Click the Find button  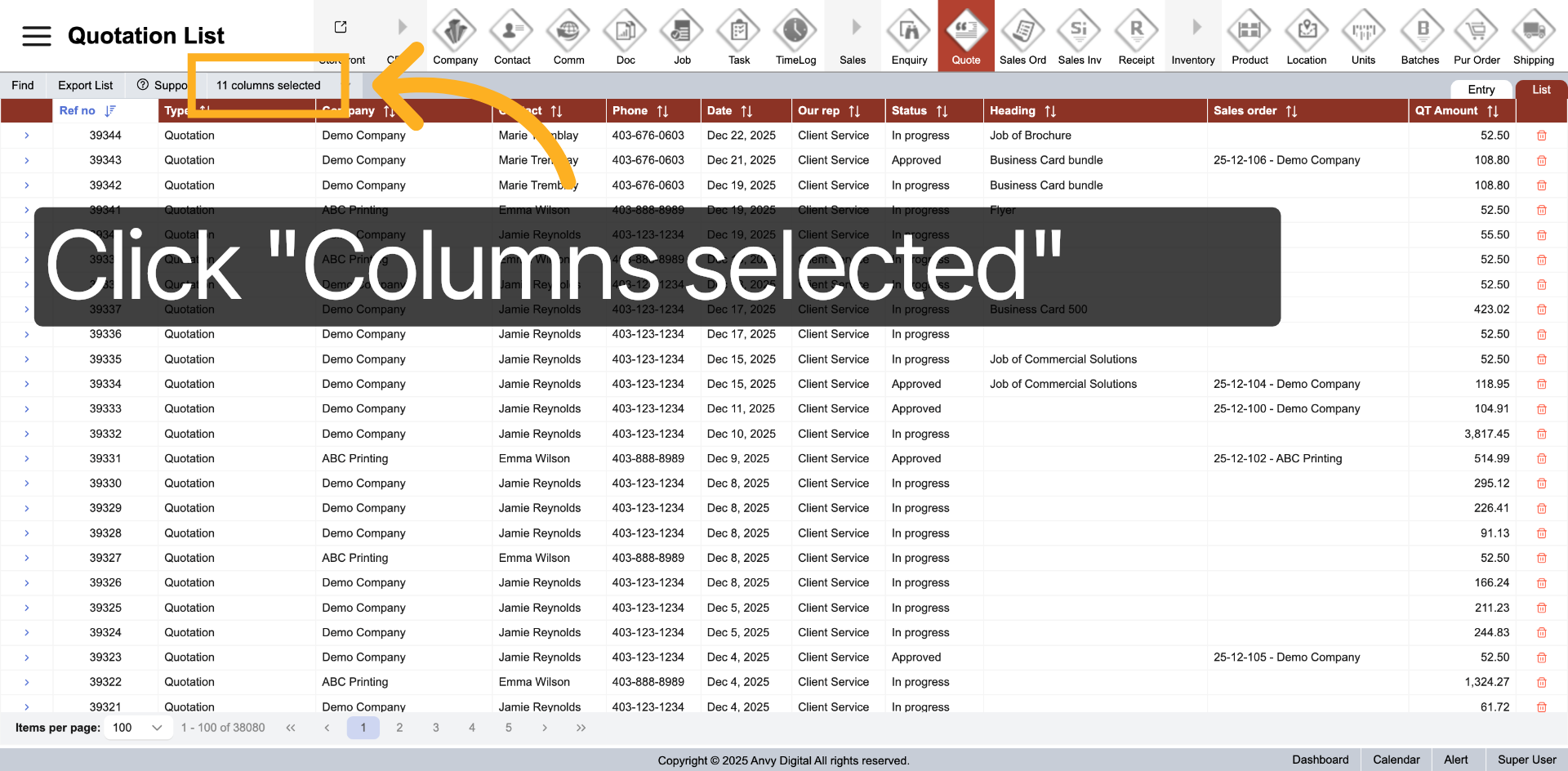click(23, 85)
